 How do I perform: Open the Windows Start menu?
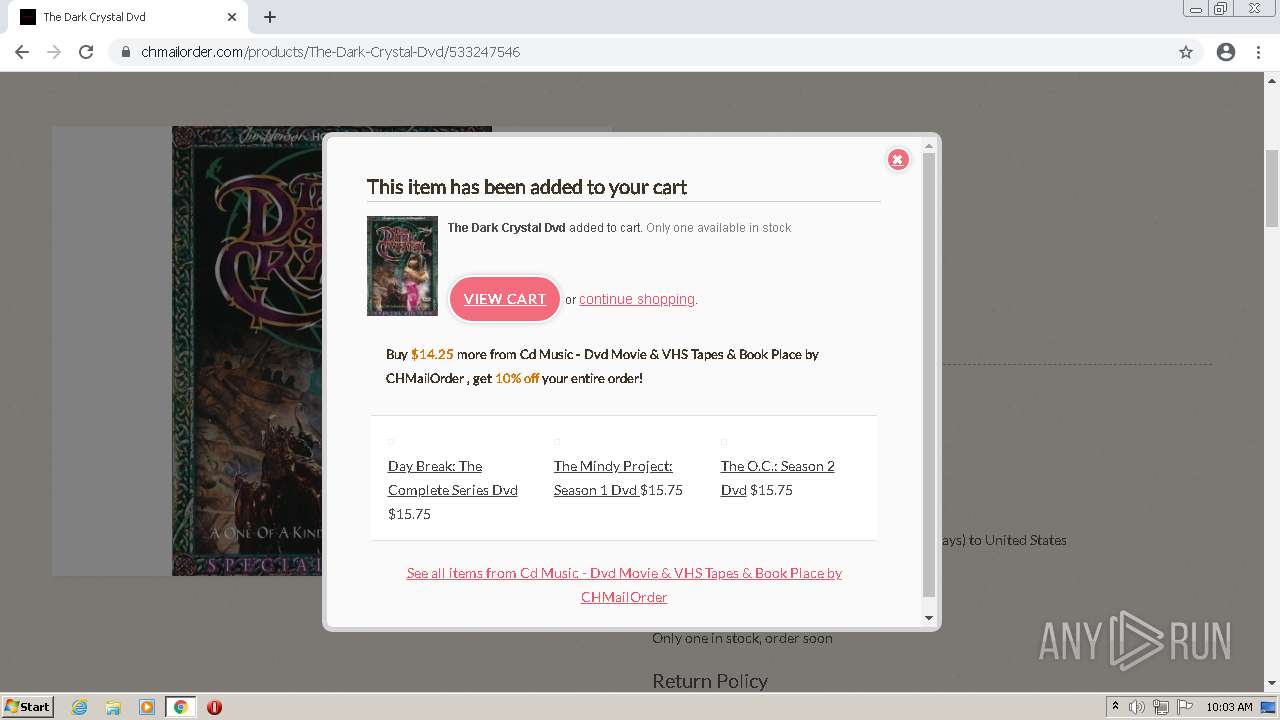[28, 707]
